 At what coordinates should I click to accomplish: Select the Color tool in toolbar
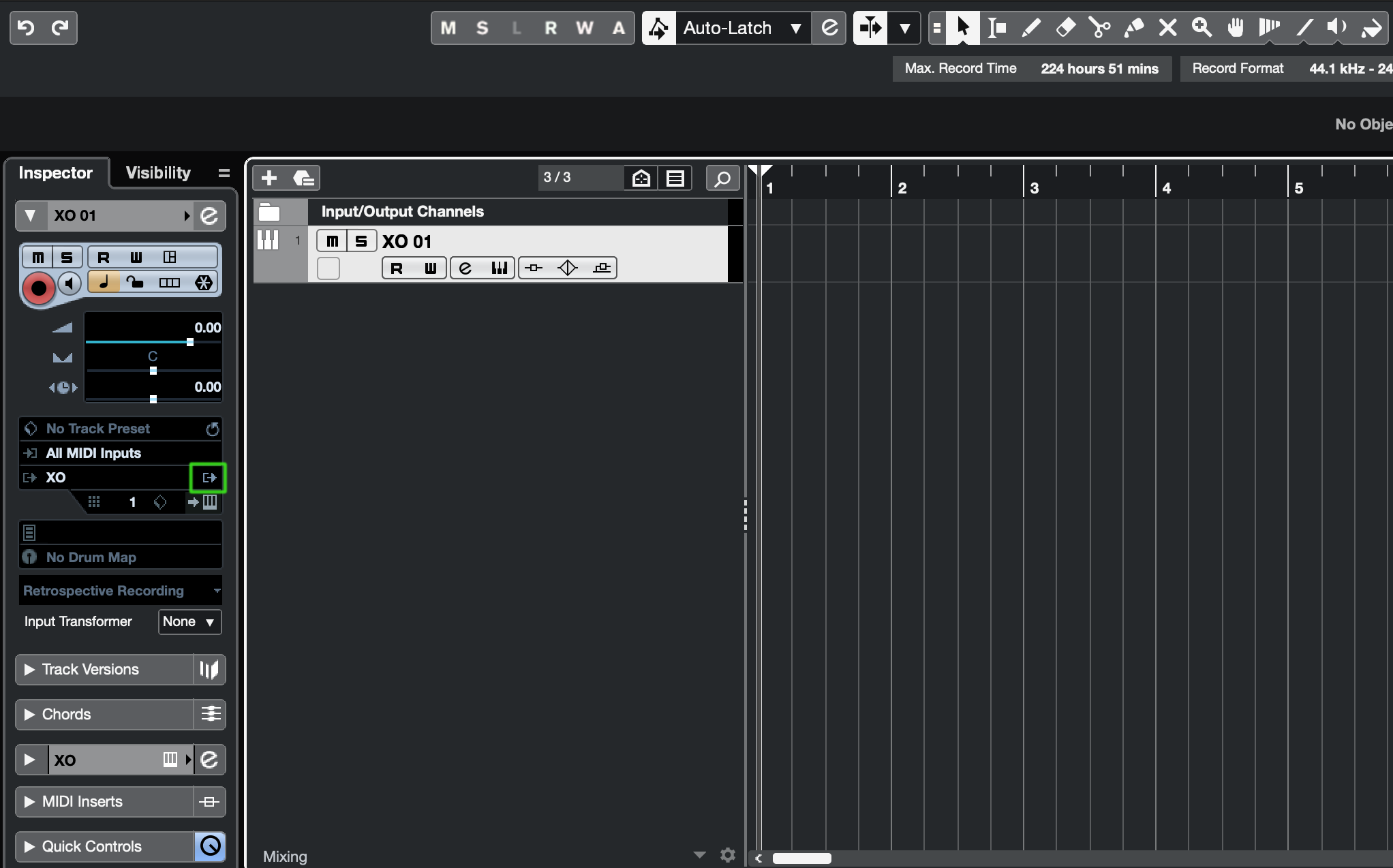click(x=1371, y=28)
